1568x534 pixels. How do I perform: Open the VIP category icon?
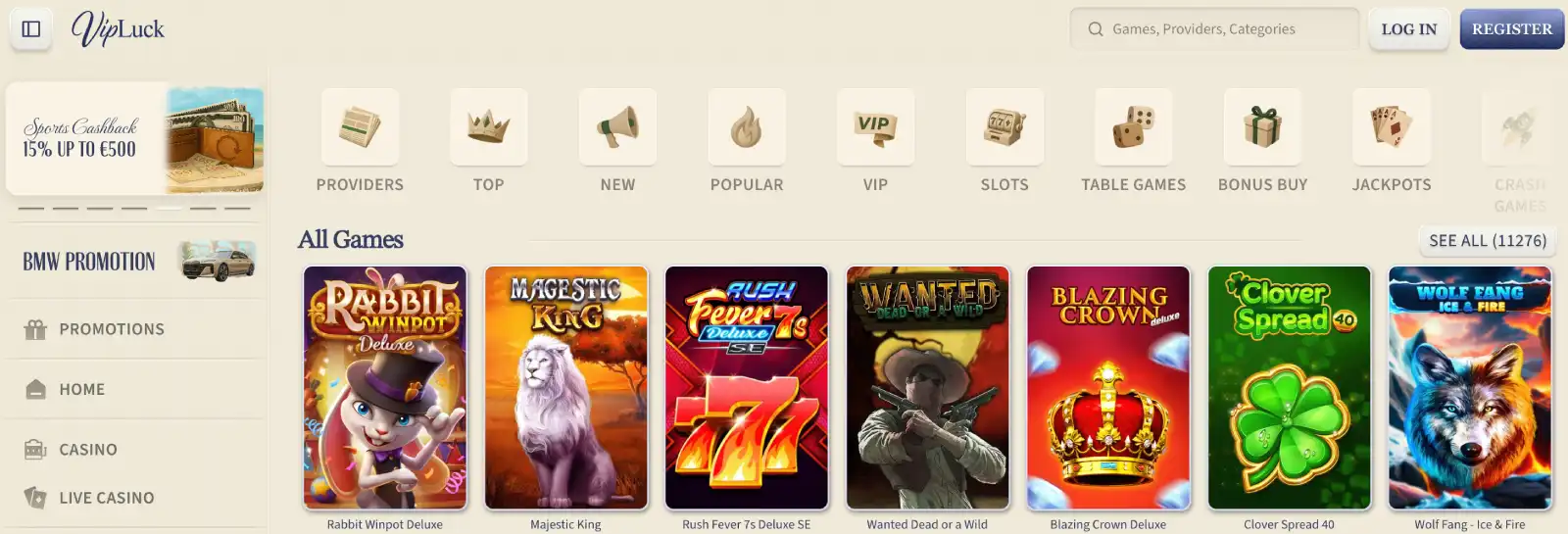875,127
